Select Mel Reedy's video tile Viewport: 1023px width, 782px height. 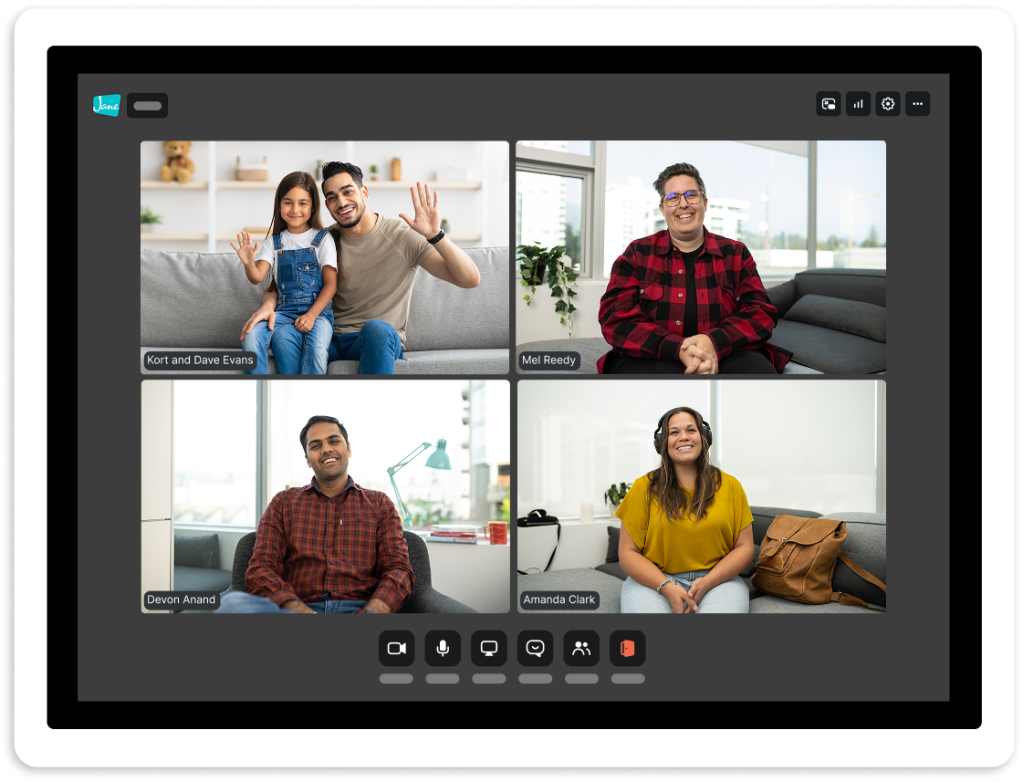click(x=699, y=255)
